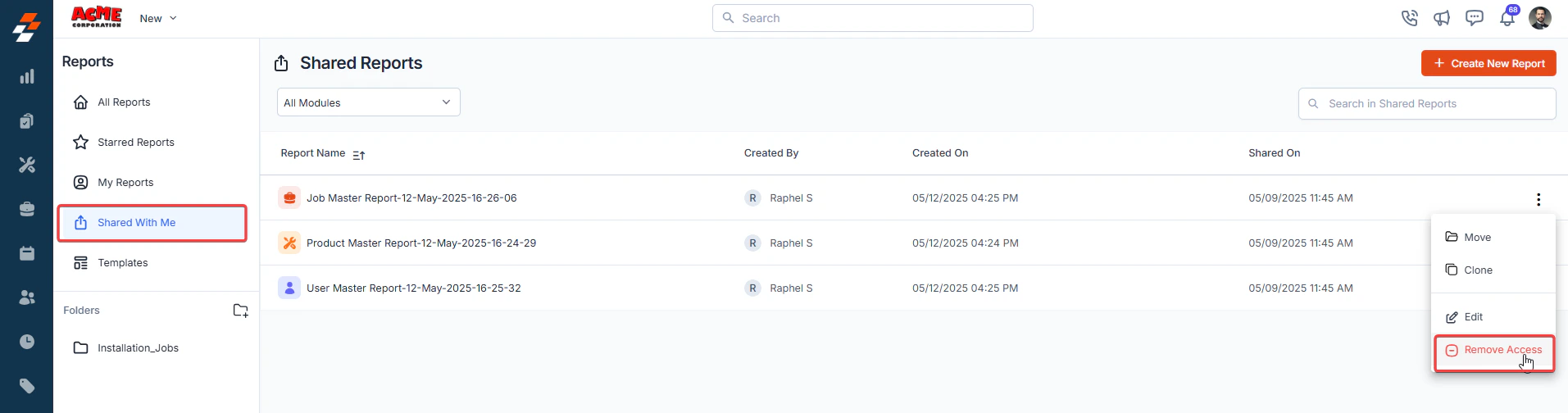Select Shared With Me
Image resolution: width=1568 pixels, height=413 pixels.
152,223
